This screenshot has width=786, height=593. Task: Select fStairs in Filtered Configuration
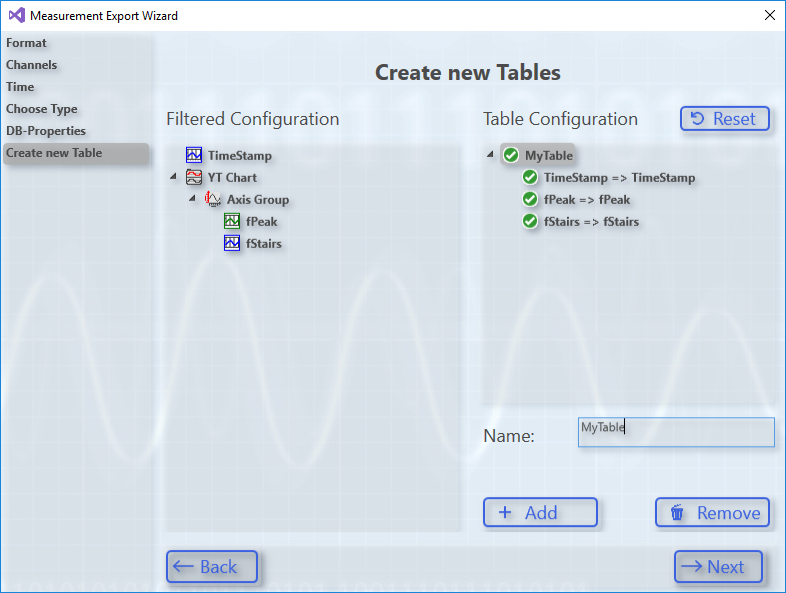point(264,244)
